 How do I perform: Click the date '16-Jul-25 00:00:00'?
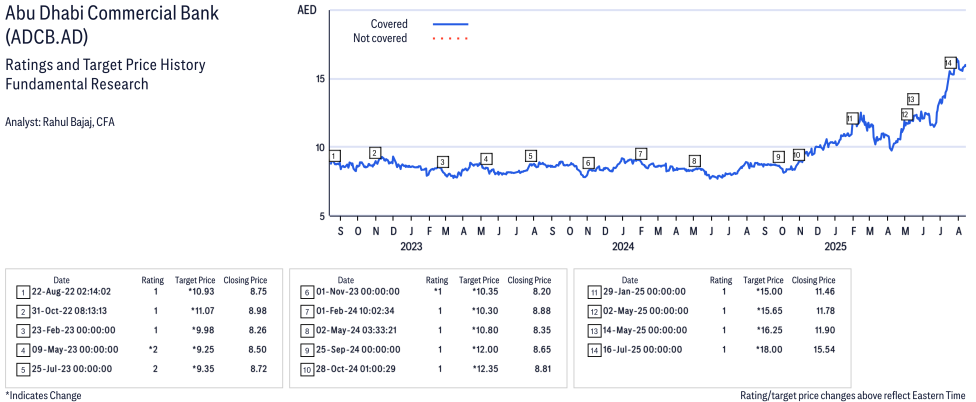pyautogui.click(x=642, y=349)
